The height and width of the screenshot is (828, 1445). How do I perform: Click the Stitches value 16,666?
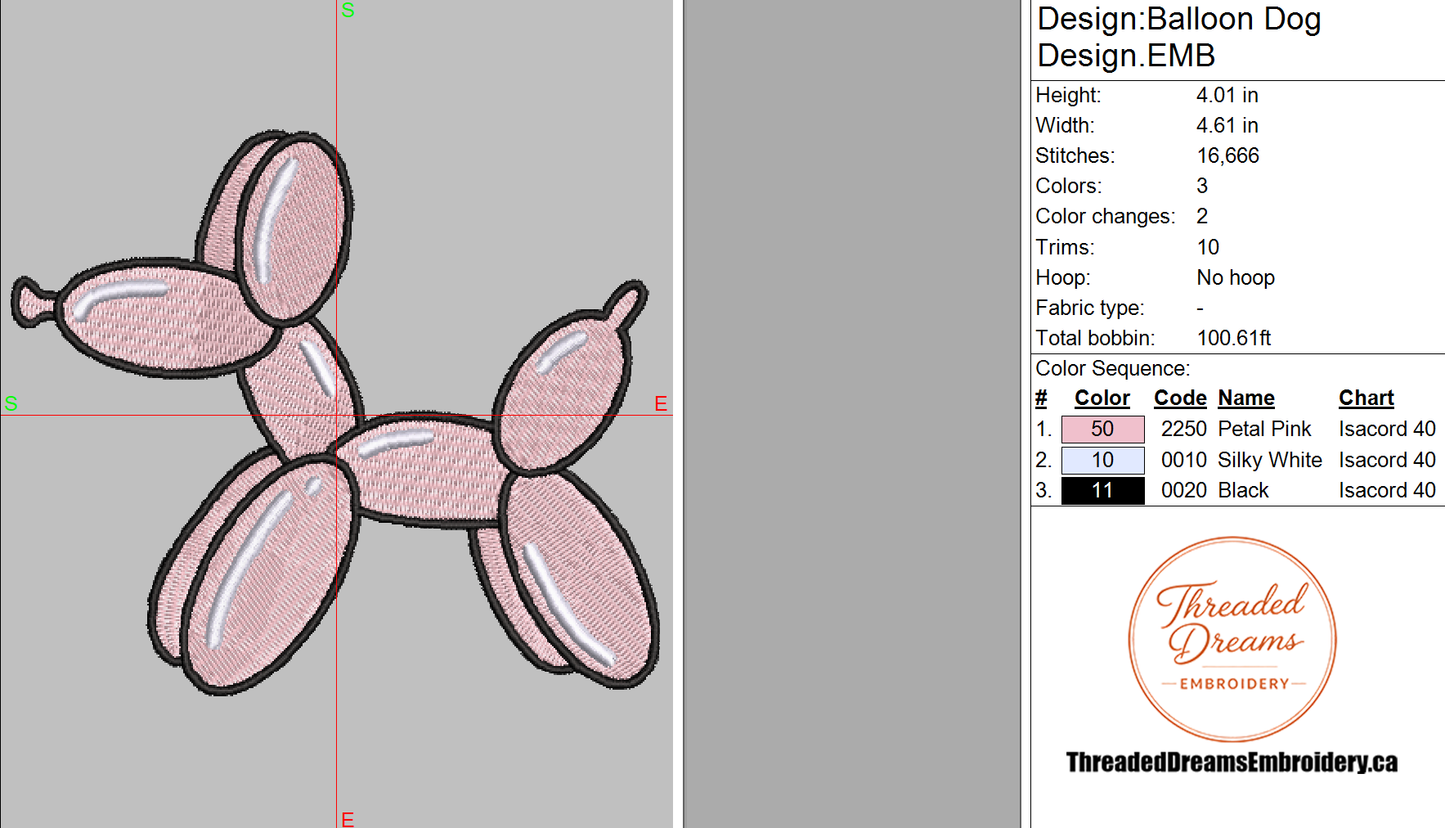[1228, 156]
